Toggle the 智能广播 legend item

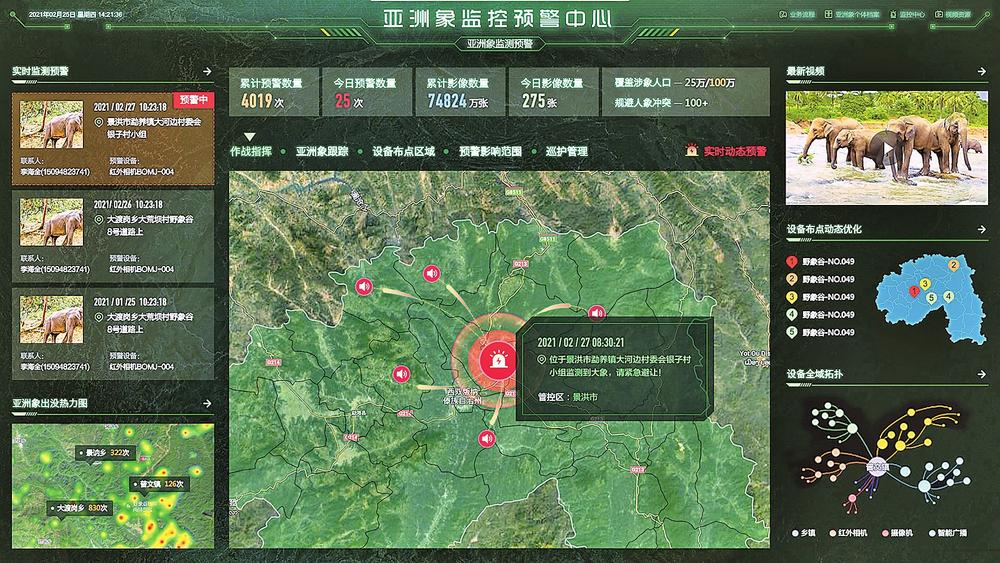953,535
